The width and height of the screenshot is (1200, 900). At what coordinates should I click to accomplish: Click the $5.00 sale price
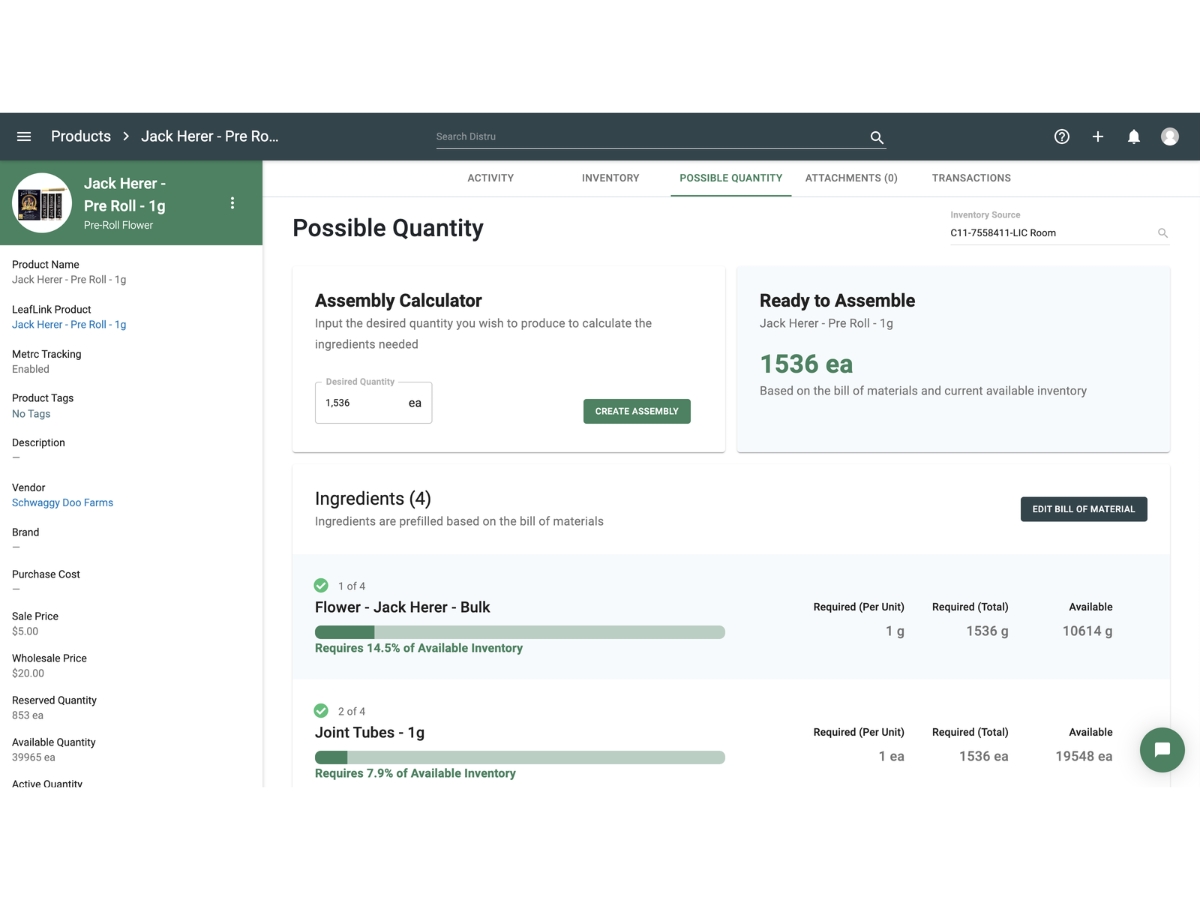[x=25, y=632]
